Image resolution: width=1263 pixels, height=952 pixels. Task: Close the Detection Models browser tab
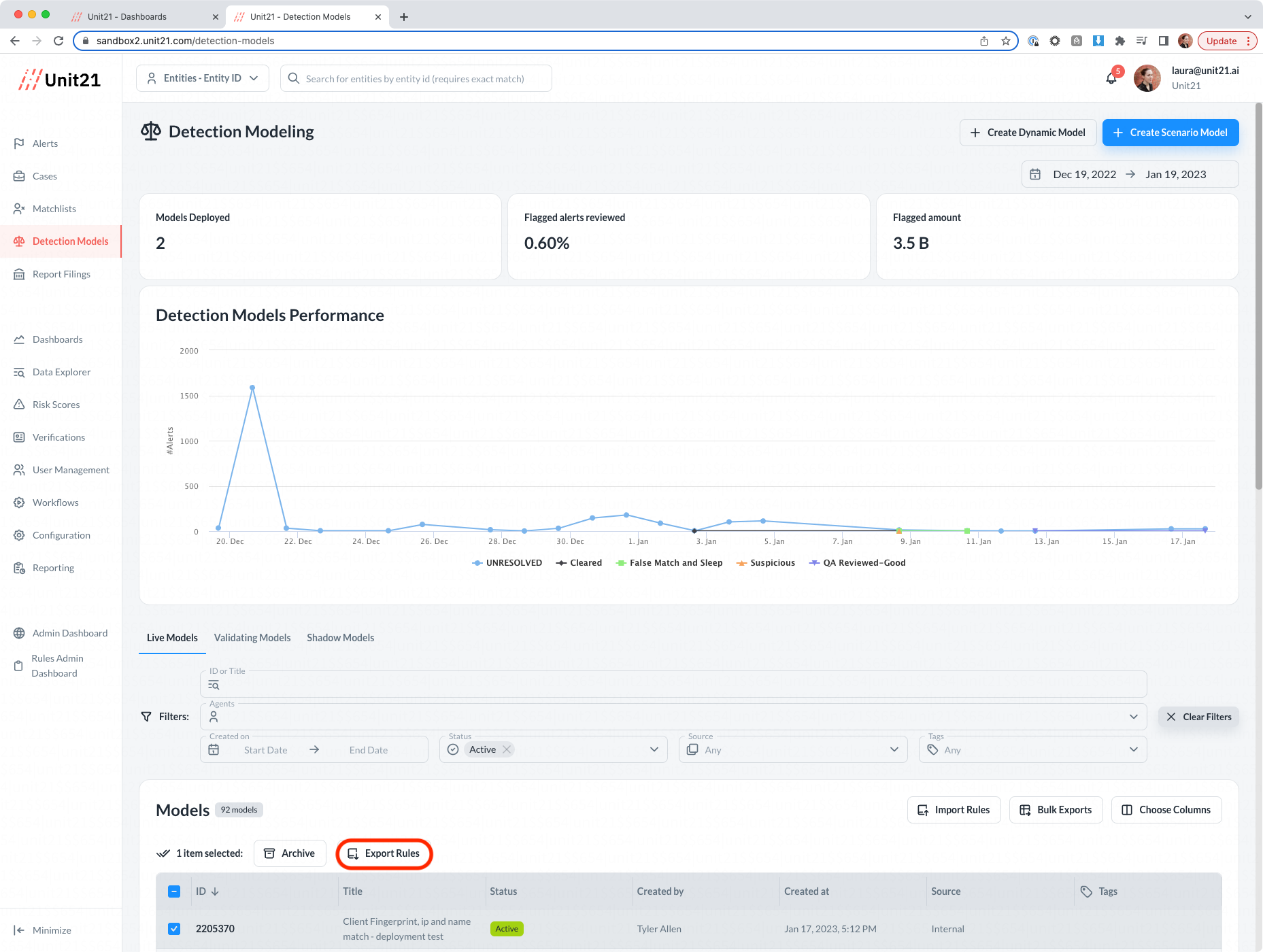(x=378, y=16)
